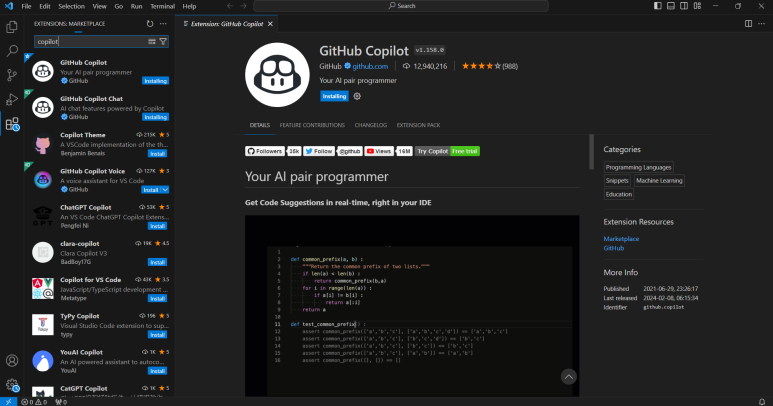
Task: Switch to the Changelog tab
Action: tap(371, 125)
